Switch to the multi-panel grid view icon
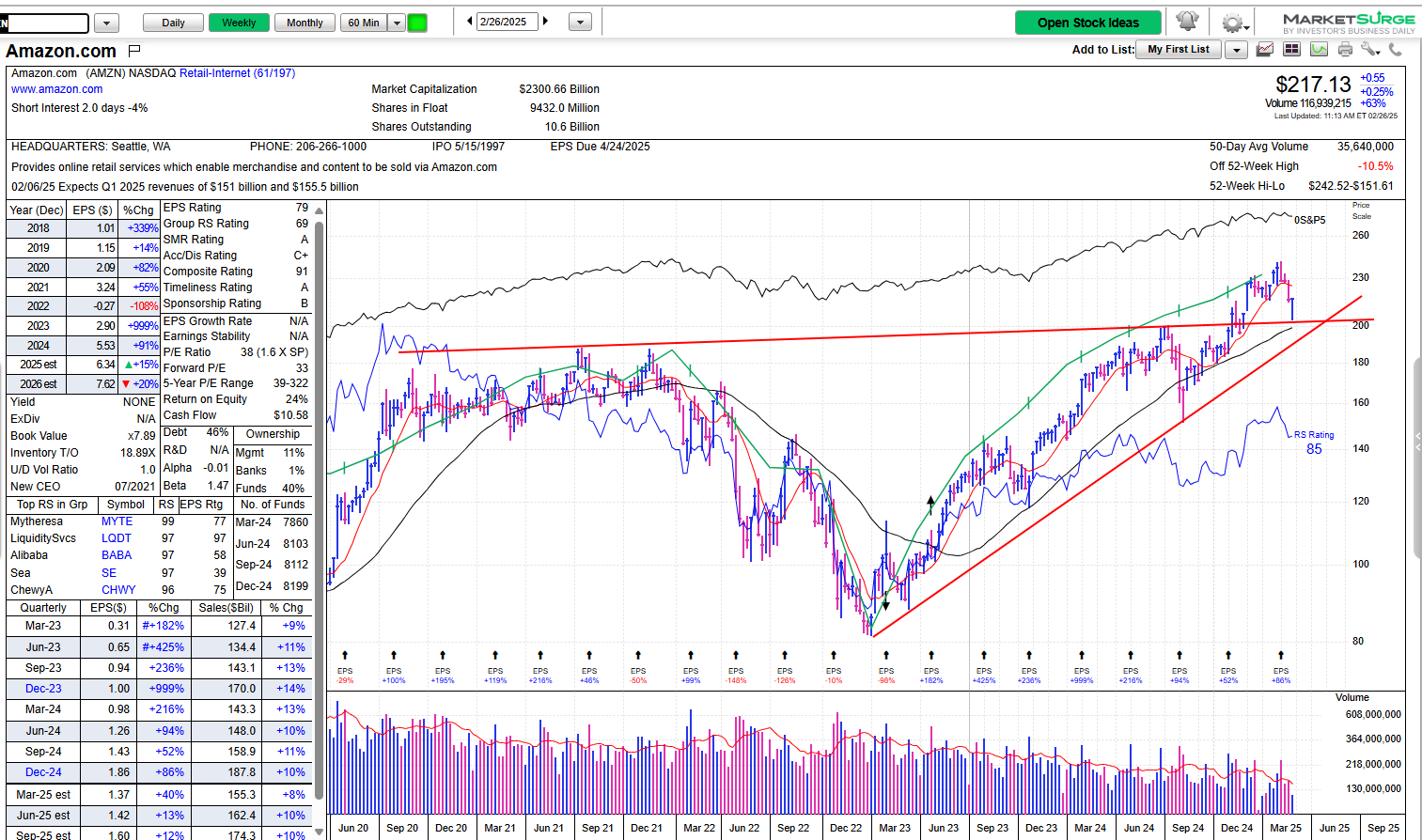Image resolution: width=1422 pixels, height=840 pixels. pos(1291,50)
